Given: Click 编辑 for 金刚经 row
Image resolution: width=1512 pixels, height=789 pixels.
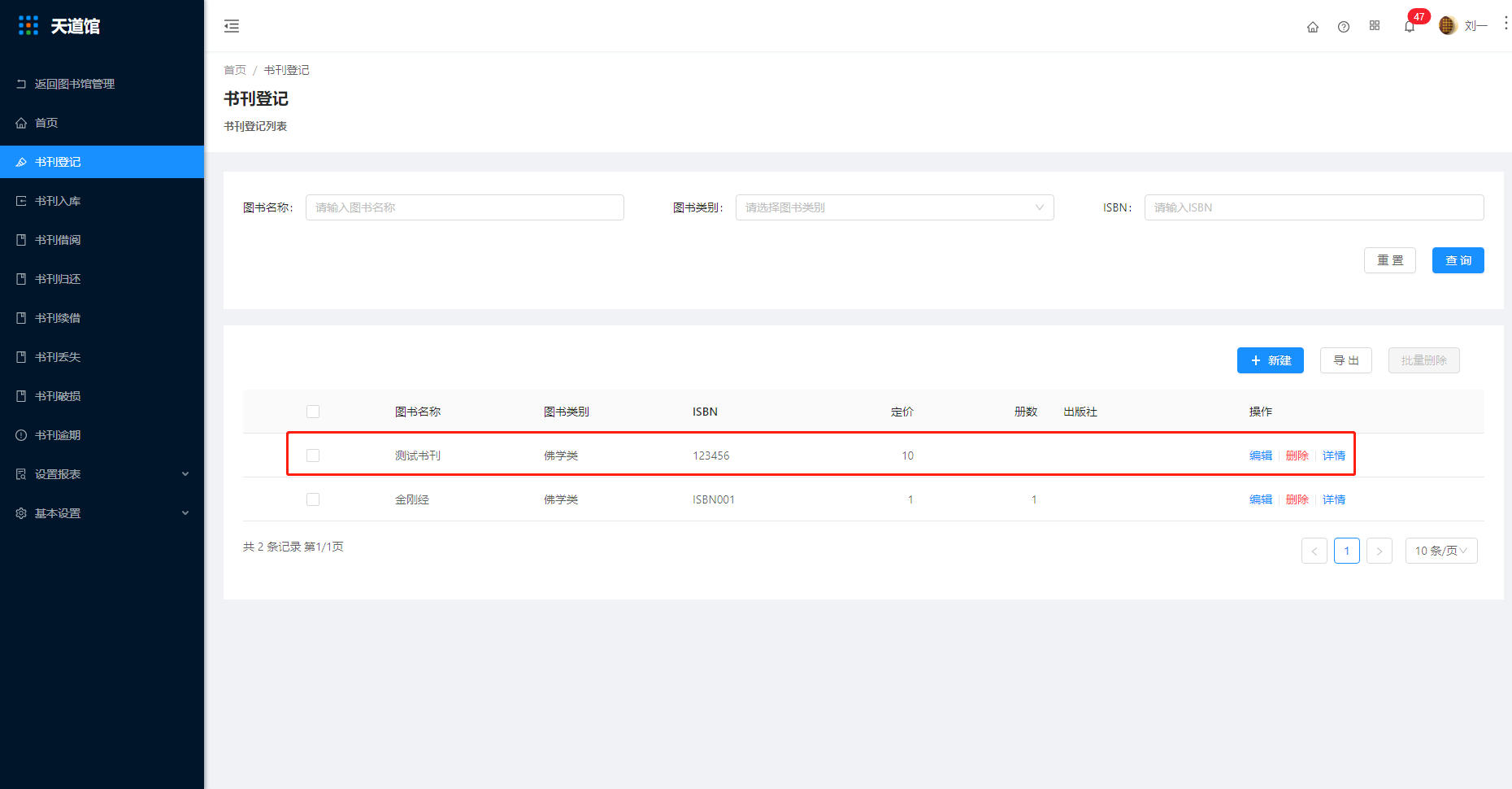Looking at the screenshot, I should pos(1261,499).
